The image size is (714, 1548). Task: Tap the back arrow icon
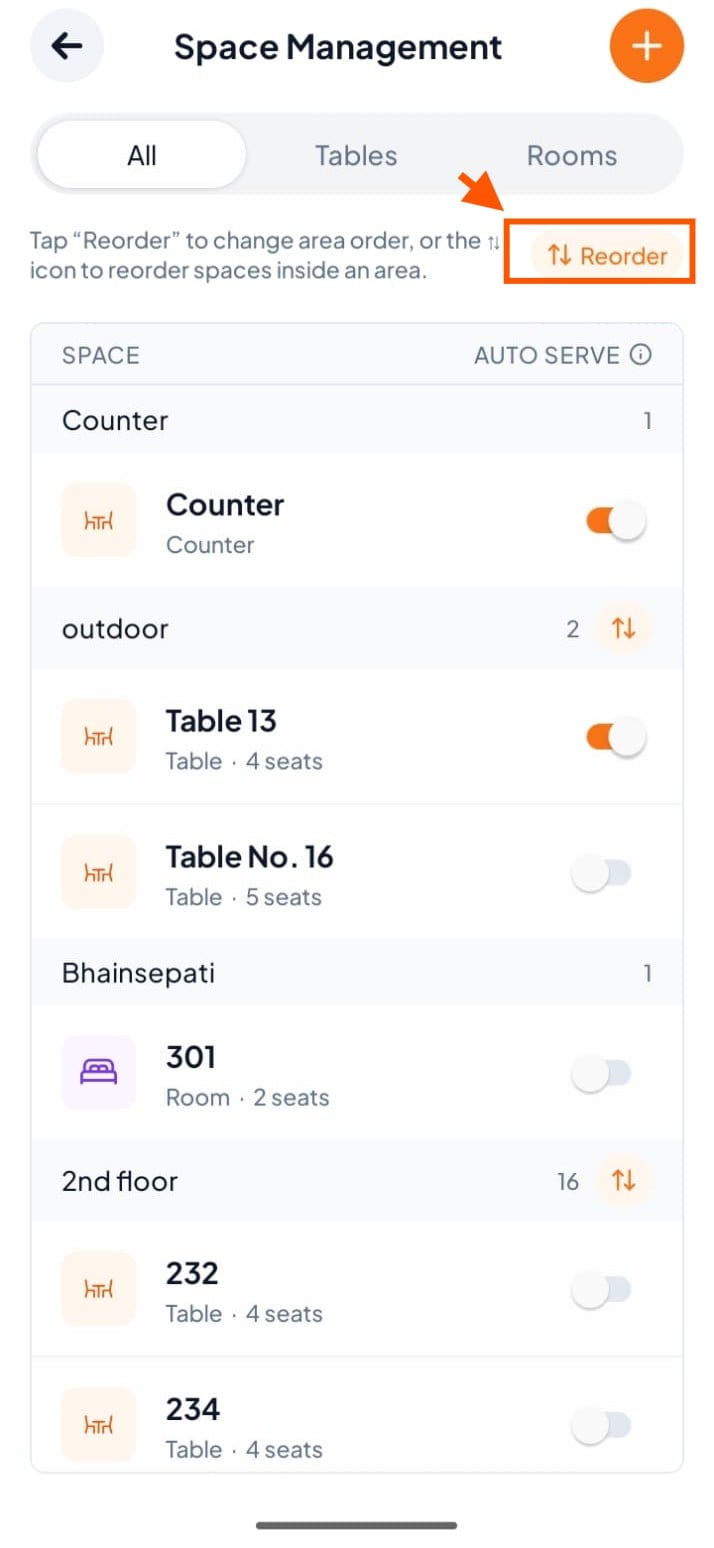67,45
